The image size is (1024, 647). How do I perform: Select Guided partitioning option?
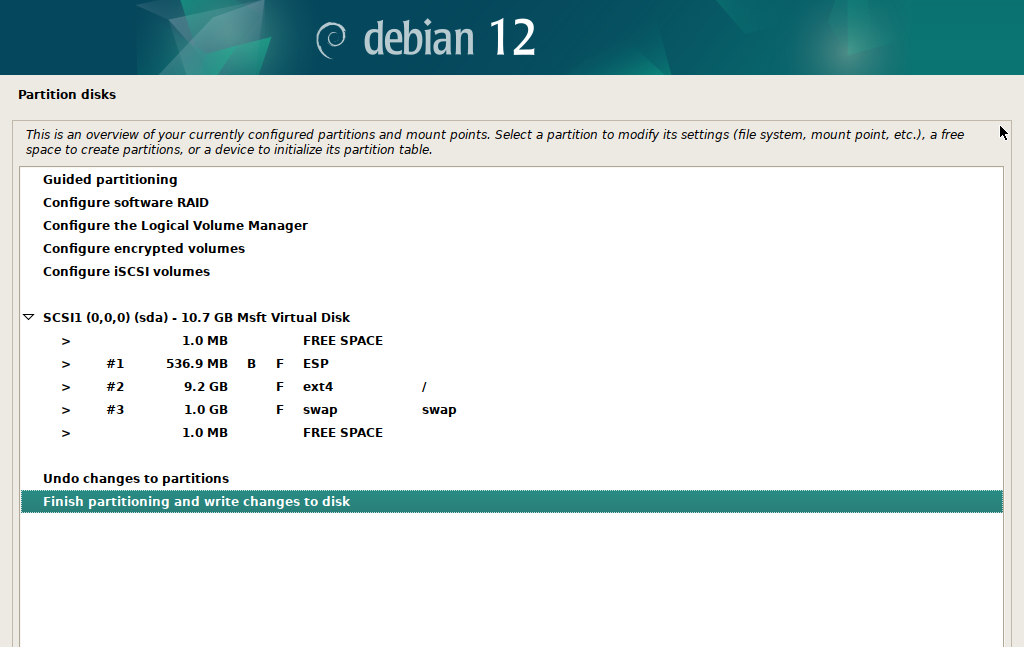pyautogui.click(x=511, y=180)
